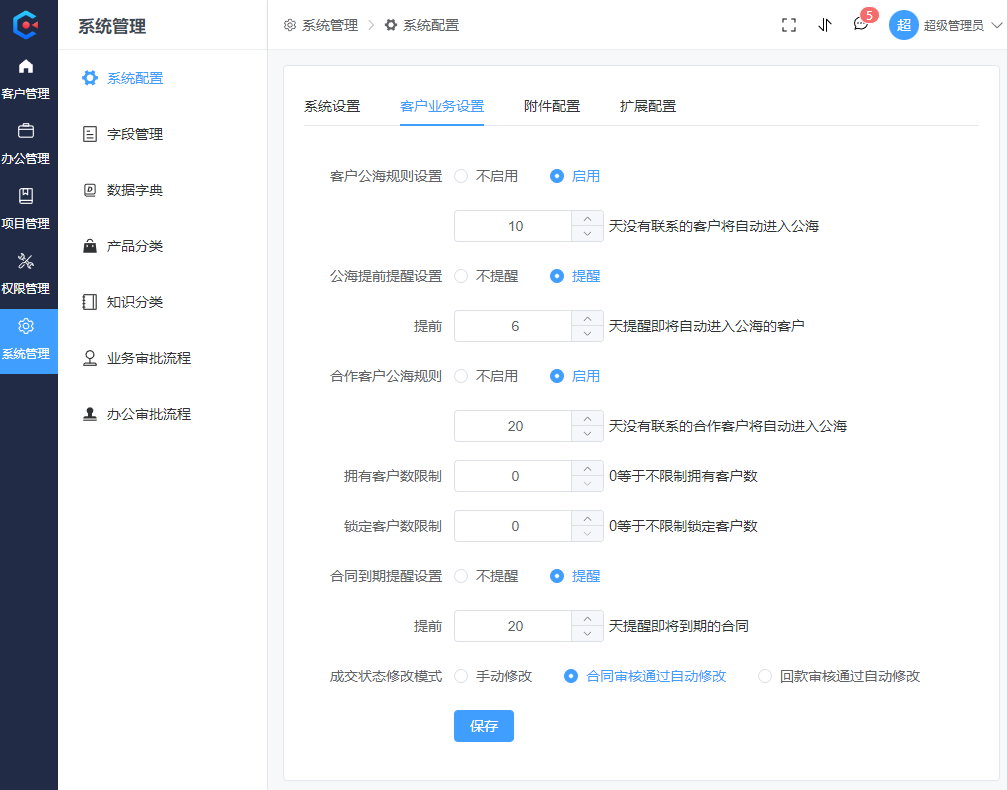Open 客户管理 home icon in sidebar

tap(26, 67)
